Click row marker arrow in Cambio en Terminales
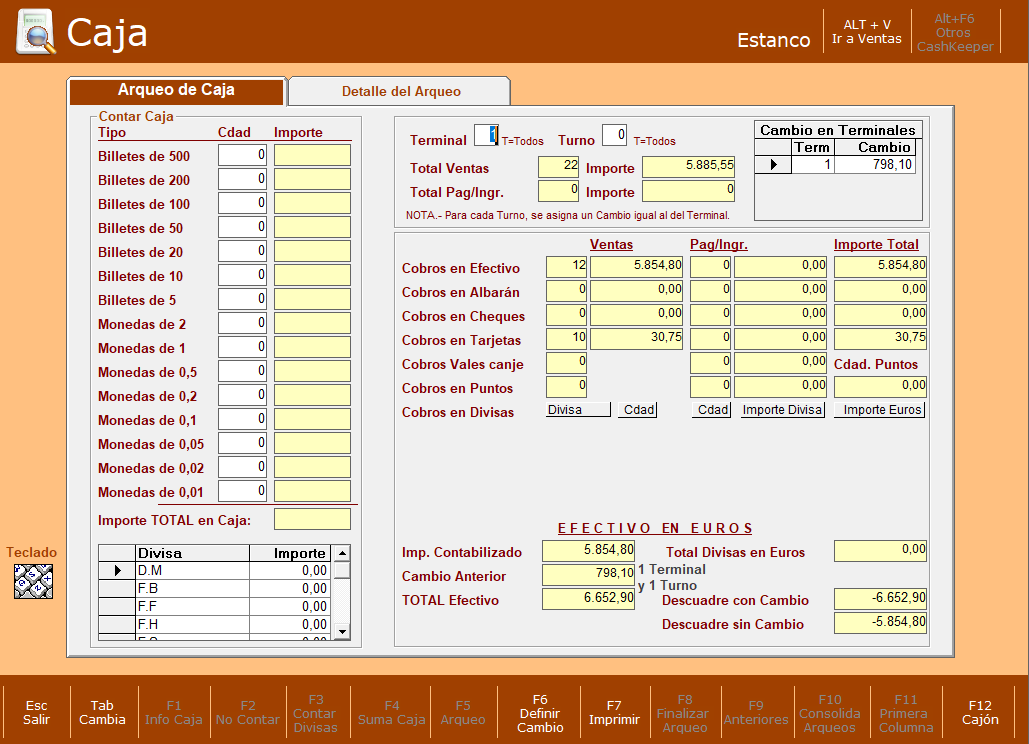This screenshot has width=1029, height=744. click(773, 165)
